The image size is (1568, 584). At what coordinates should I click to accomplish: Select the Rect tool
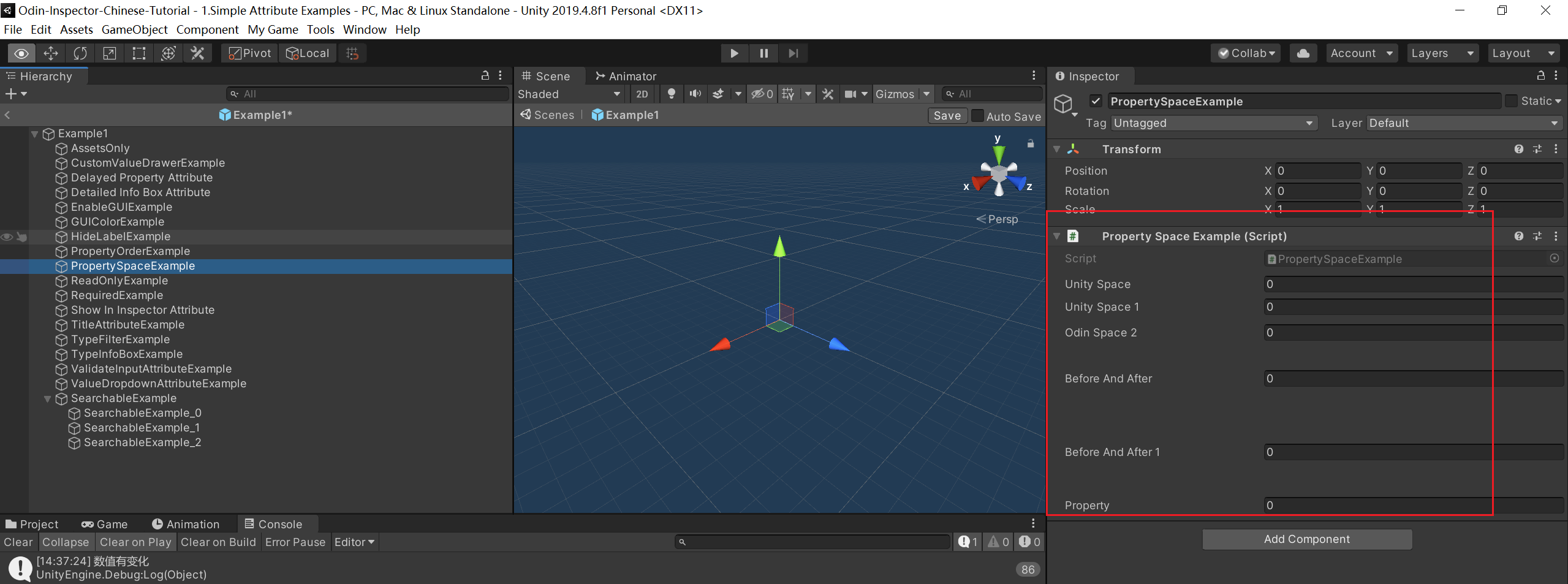(139, 53)
